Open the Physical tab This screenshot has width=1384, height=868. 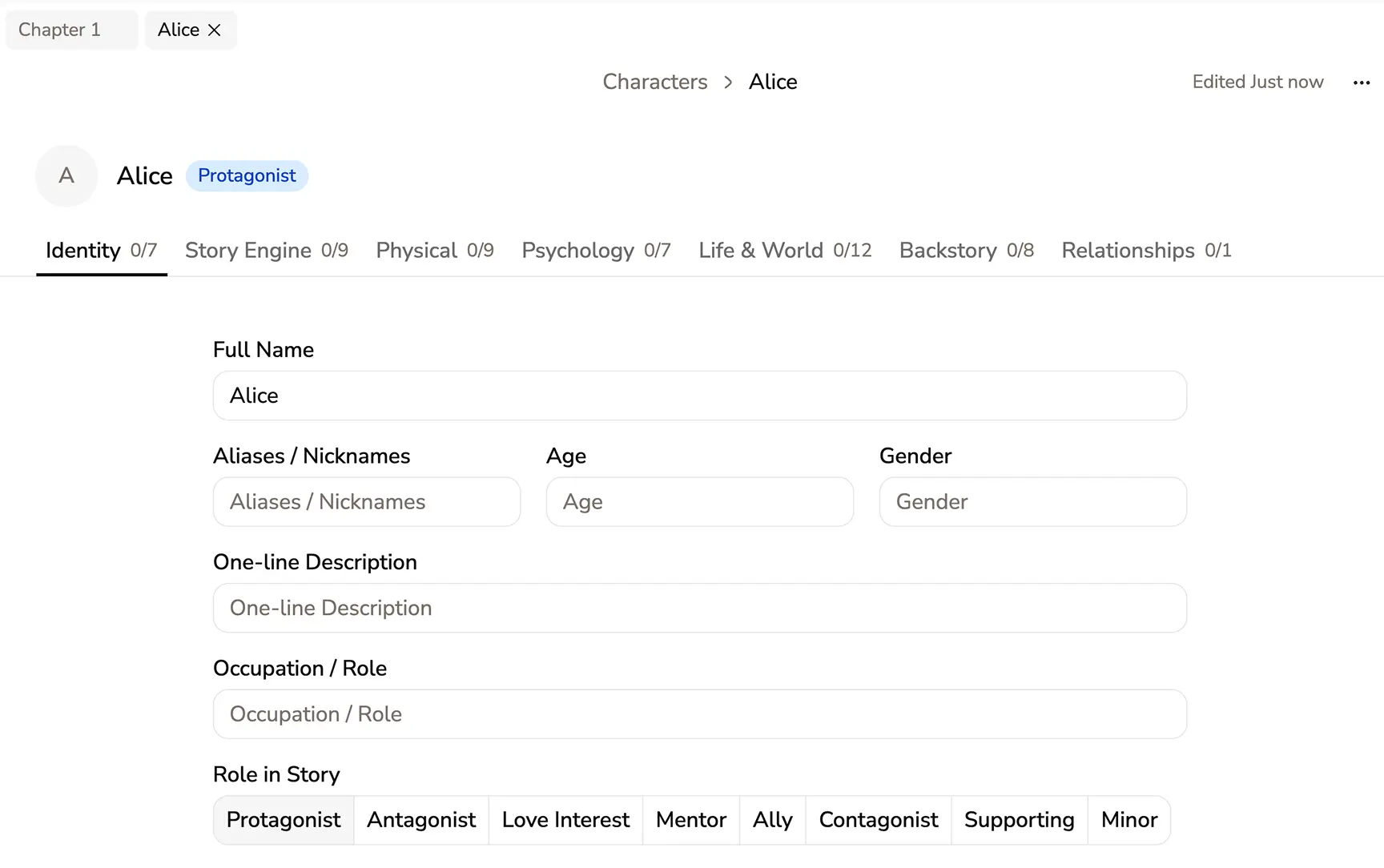[x=434, y=251]
